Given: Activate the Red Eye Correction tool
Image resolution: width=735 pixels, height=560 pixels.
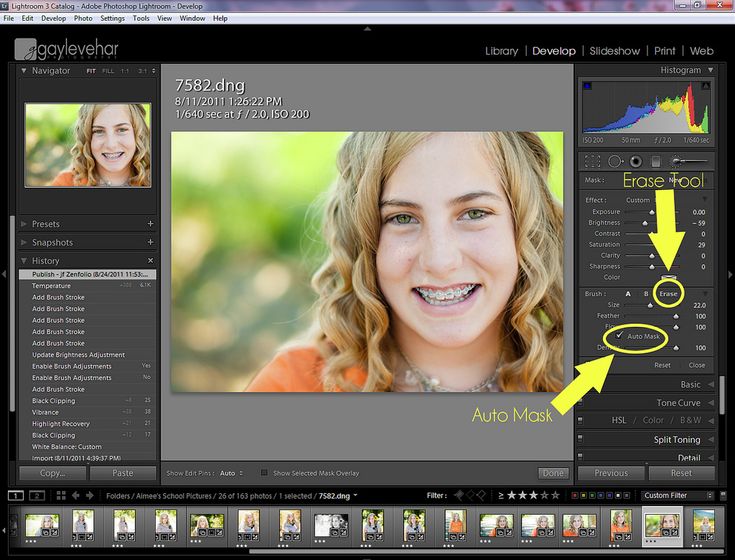Looking at the screenshot, I should tap(636, 161).
